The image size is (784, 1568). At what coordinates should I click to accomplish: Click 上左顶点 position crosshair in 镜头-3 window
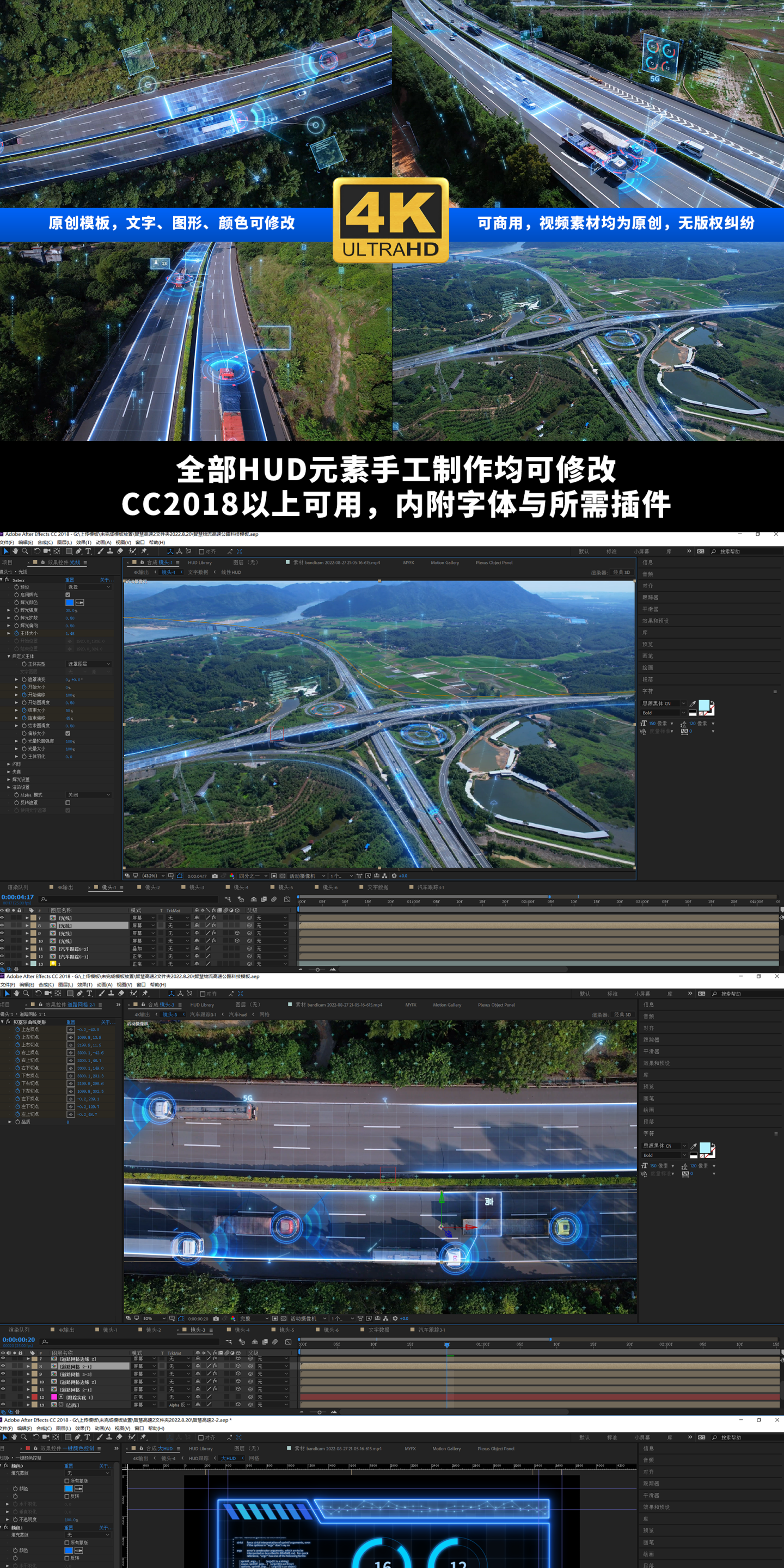[71, 1030]
